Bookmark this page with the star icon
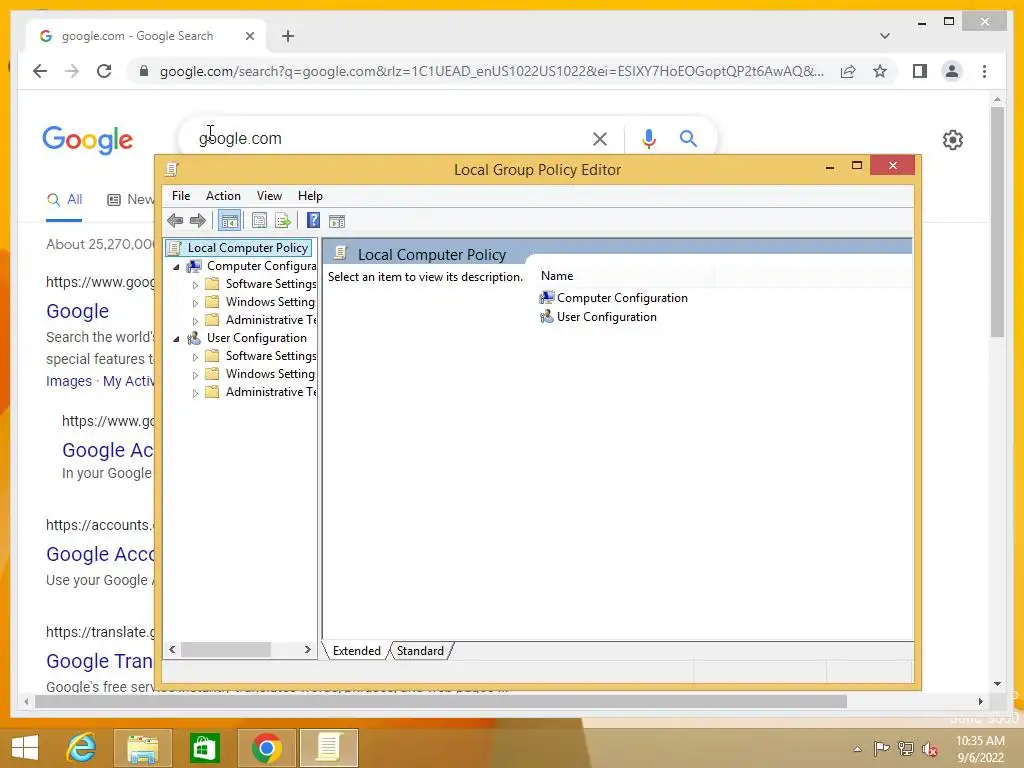1024x768 pixels. [x=880, y=71]
